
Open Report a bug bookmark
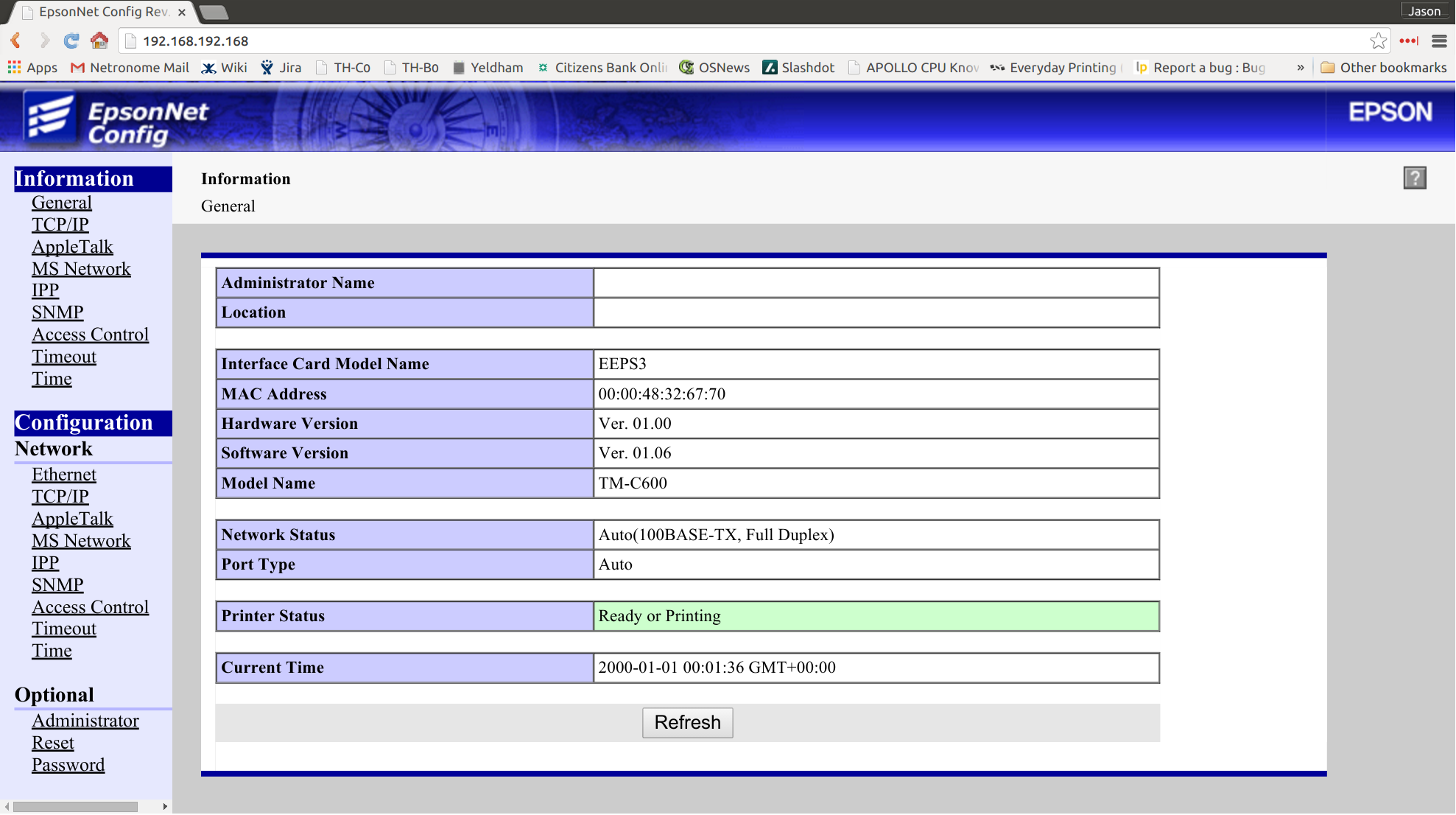pos(1200,67)
